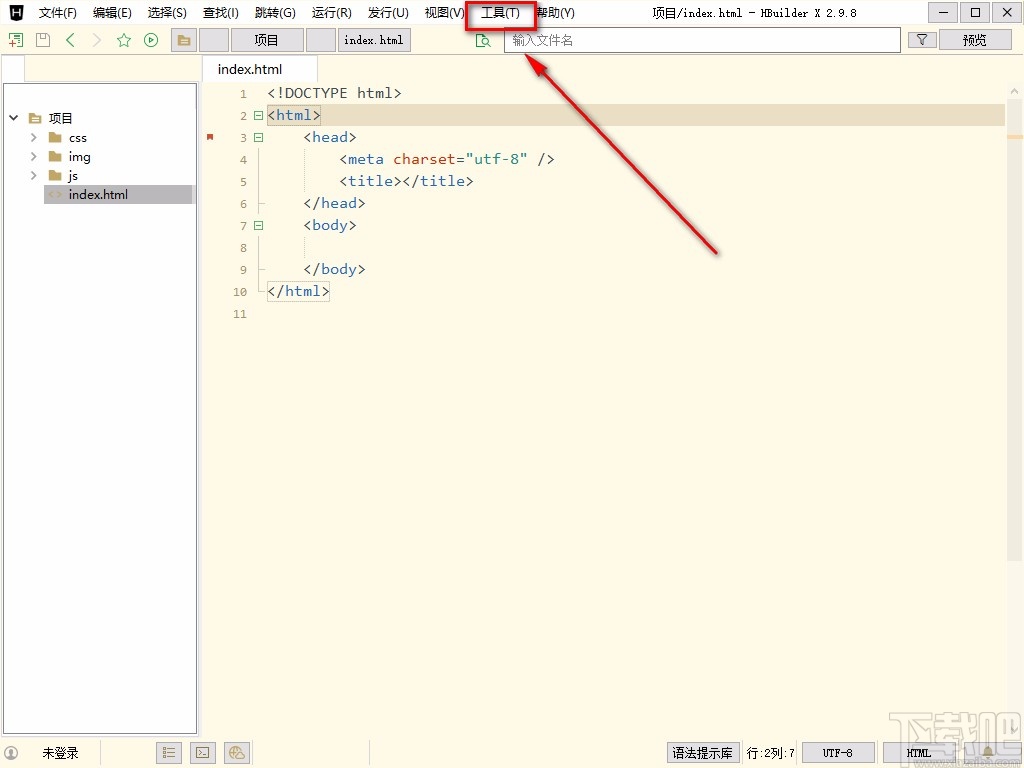Click the notification bell icon
The height and width of the screenshot is (768, 1024).
coord(988,753)
